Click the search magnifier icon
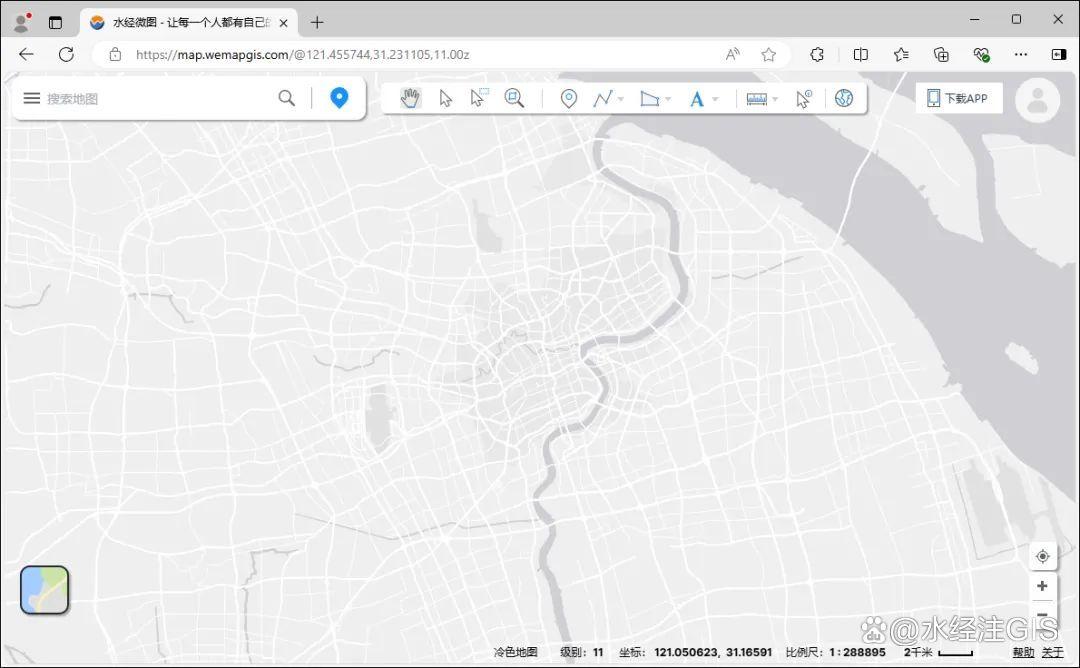The image size is (1080, 668). (287, 98)
